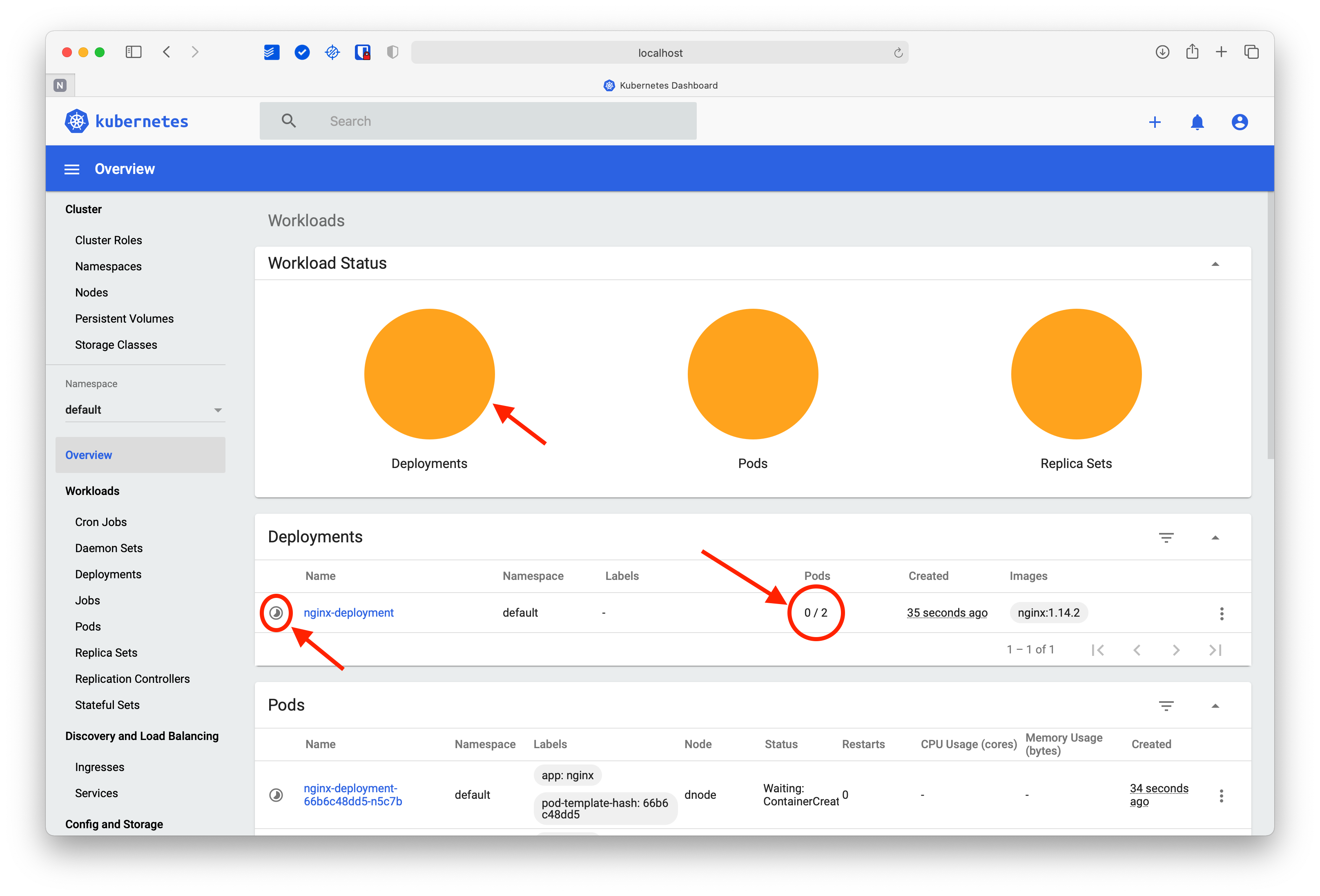
Task: Open Services in sidebar
Action: click(96, 793)
